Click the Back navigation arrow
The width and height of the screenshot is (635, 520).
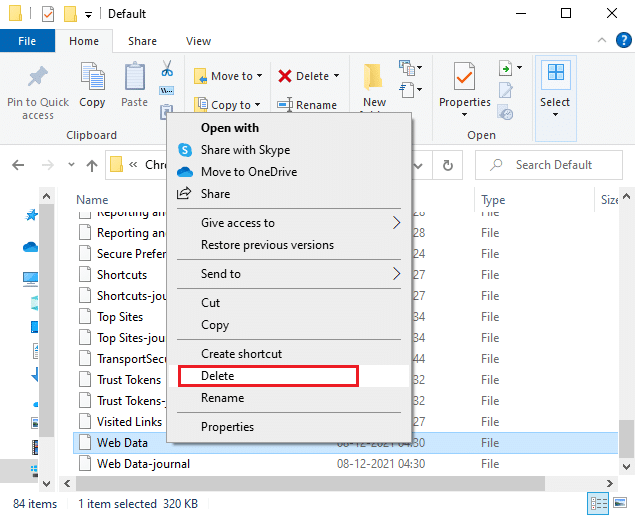[x=18, y=165]
